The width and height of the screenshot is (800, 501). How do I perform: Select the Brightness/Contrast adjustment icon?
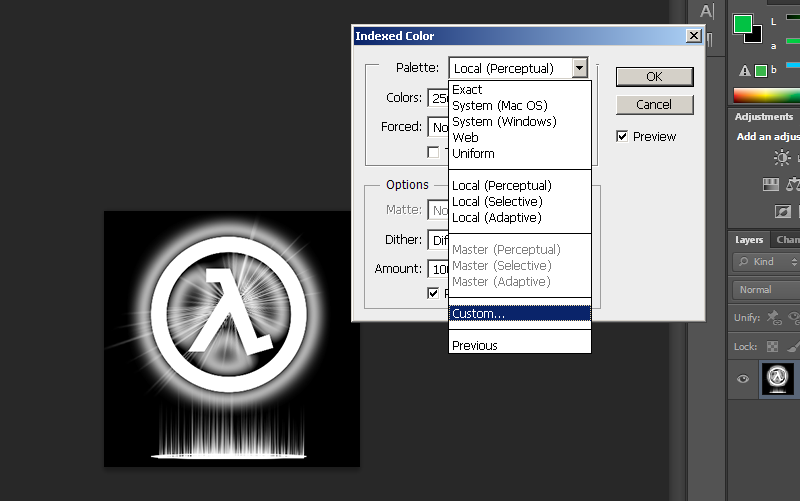click(x=782, y=158)
